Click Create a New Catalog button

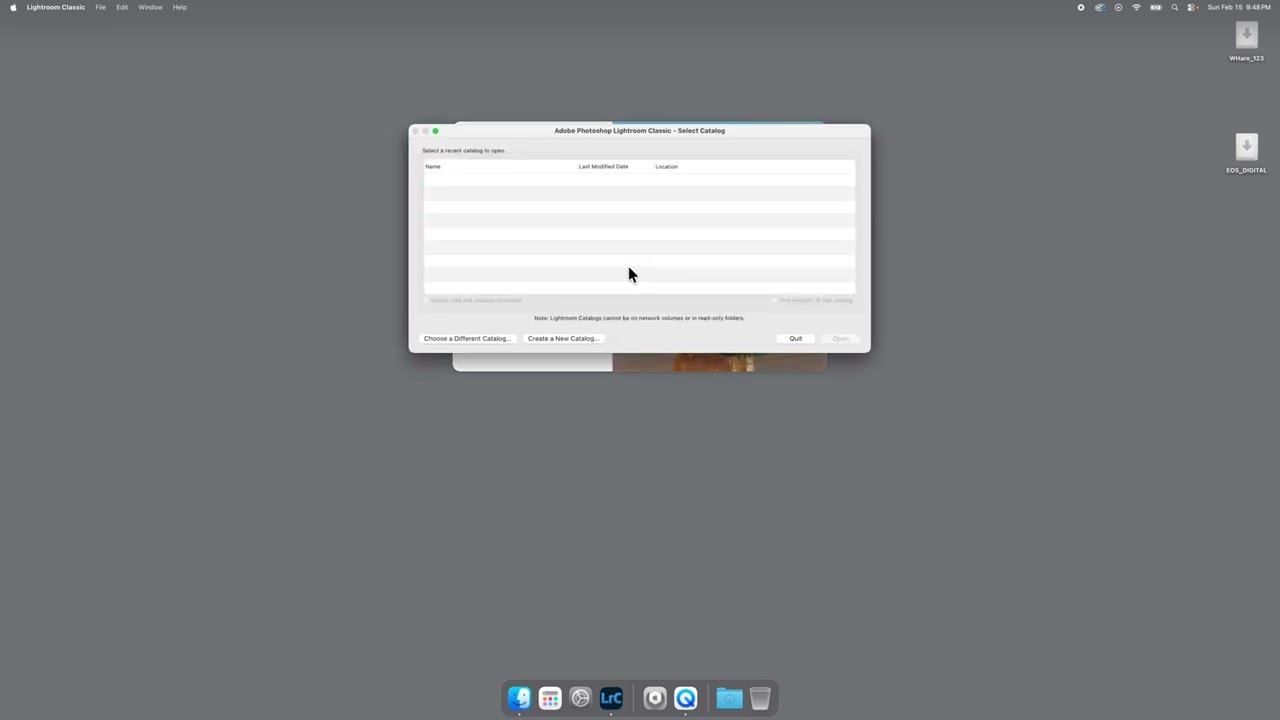pos(563,338)
